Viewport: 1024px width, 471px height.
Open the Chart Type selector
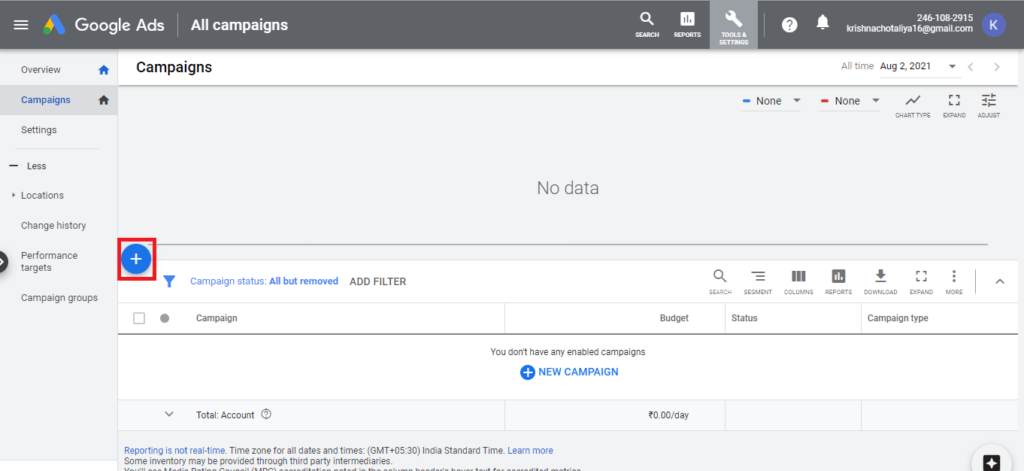point(912,105)
